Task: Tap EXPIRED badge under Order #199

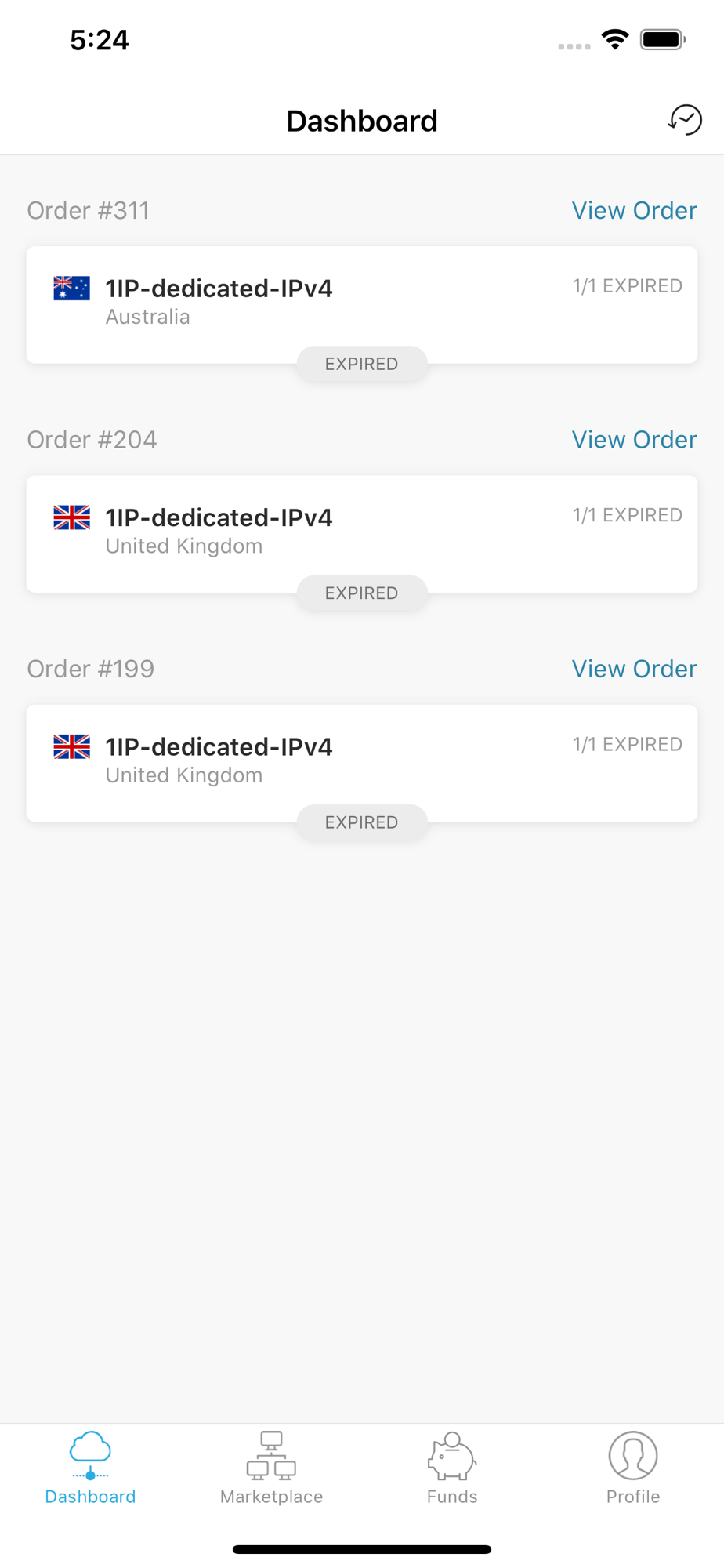Action: pos(362,822)
